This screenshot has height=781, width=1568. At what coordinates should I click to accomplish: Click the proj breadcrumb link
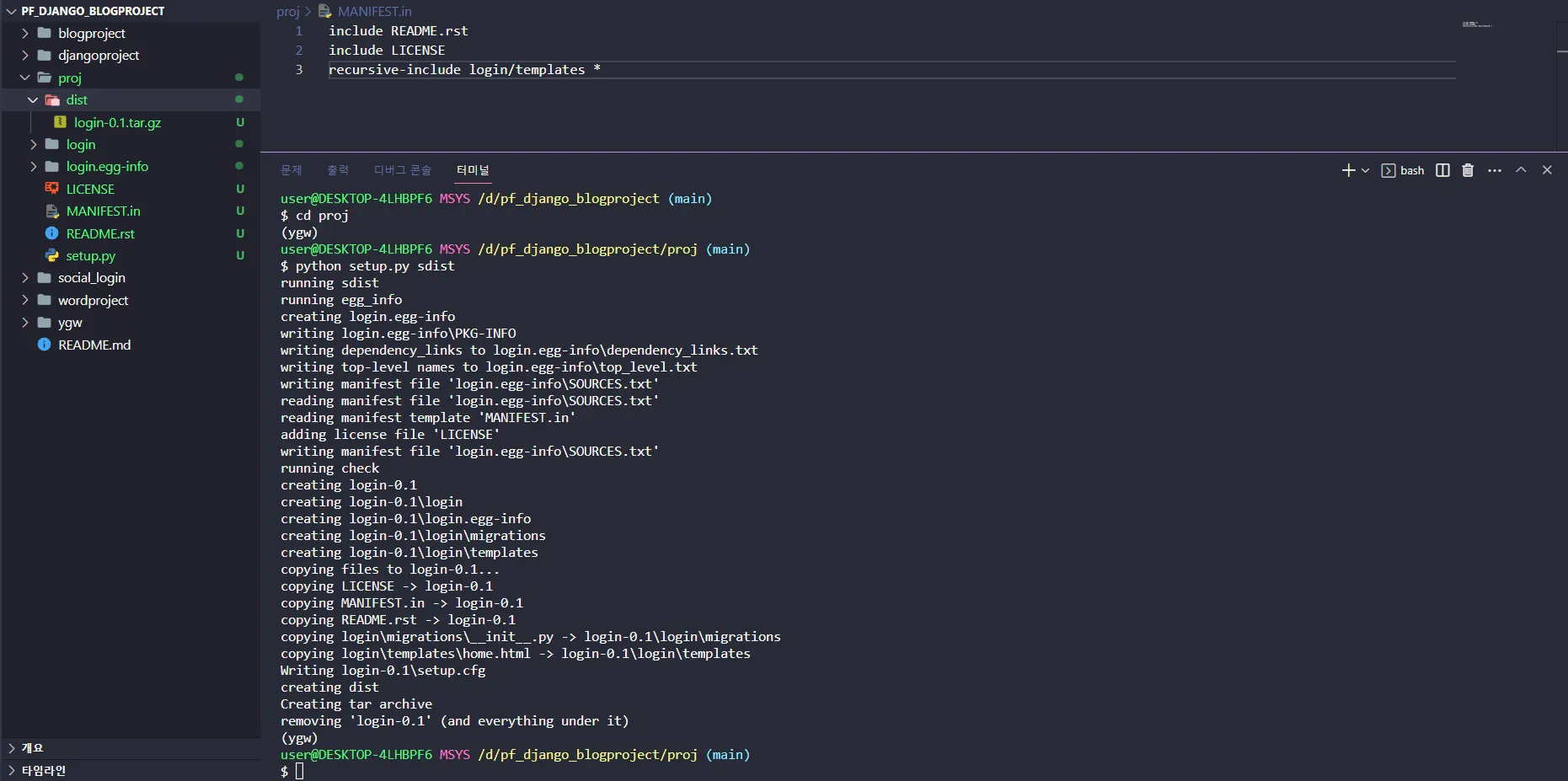click(287, 12)
